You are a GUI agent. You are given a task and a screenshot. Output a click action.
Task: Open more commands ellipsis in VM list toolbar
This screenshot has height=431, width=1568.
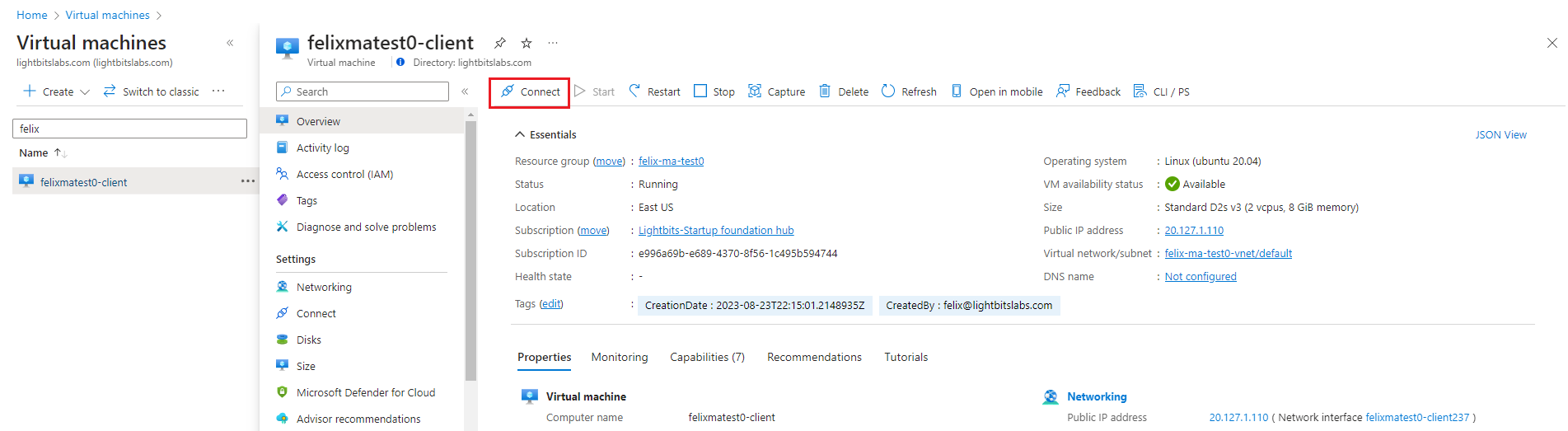tap(218, 91)
